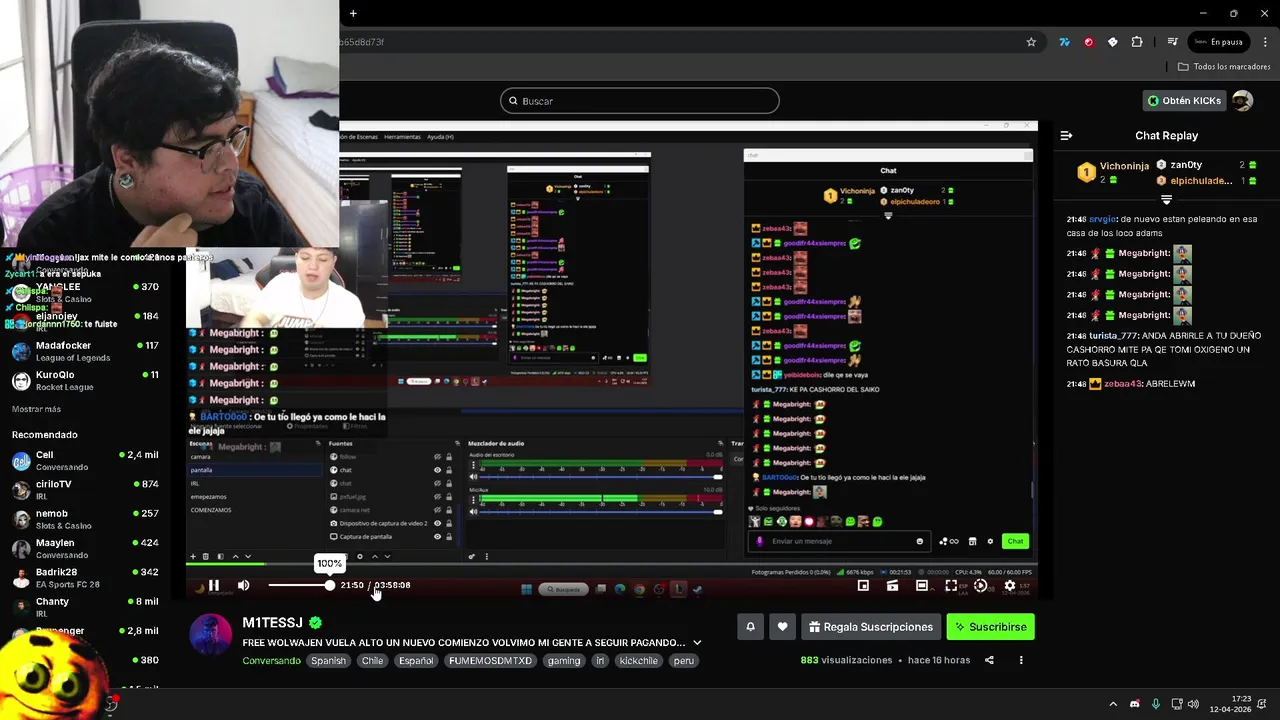This screenshot has width=1280, height=720.
Task: Expand the chat leaderboard below Vichoninja
Action: pyautogui.click(x=1166, y=200)
